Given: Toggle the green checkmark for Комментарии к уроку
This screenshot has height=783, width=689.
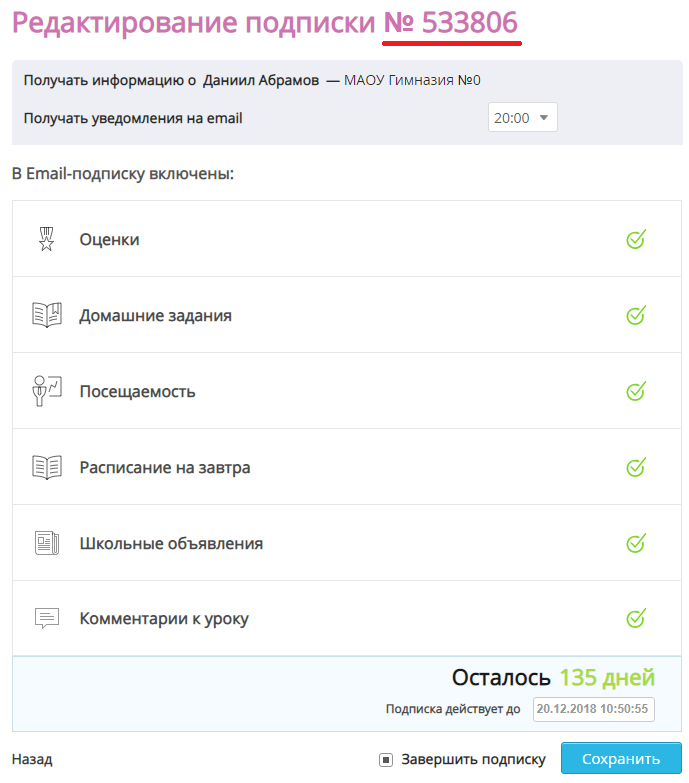Looking at the screenshot, I should (x=636, y=618).
